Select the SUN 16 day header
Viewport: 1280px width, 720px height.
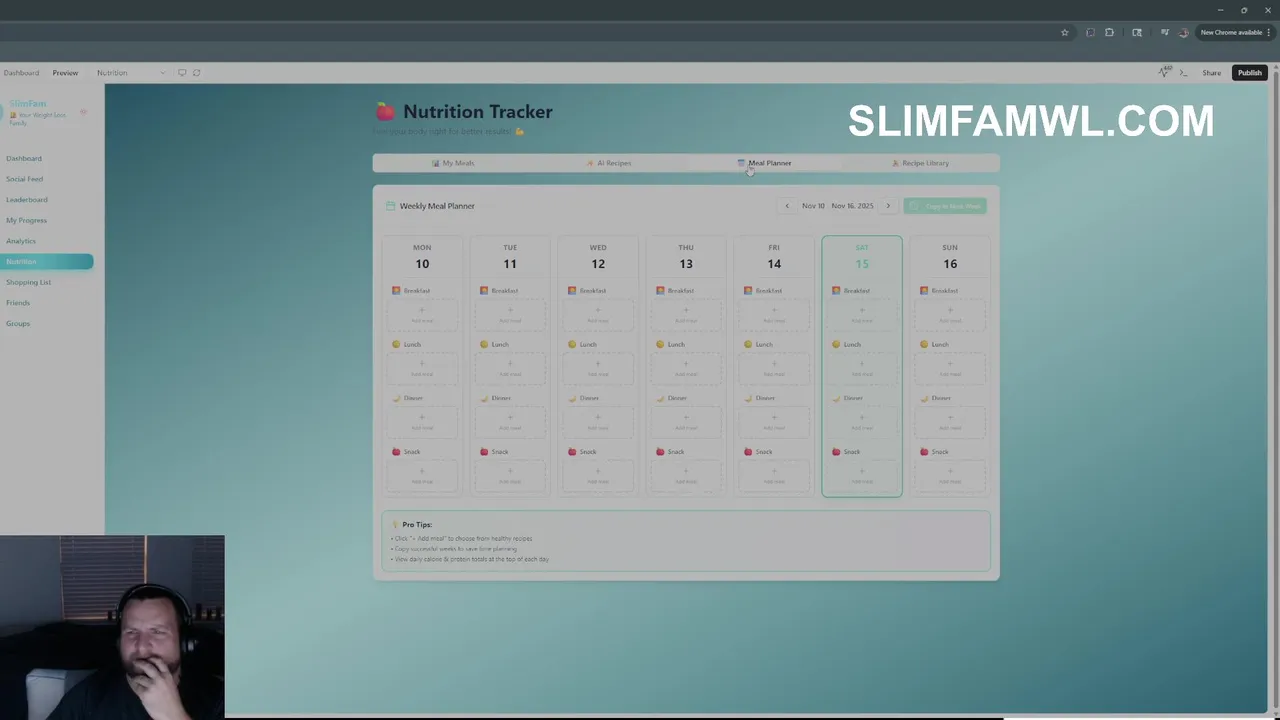[x=950, y=257]
